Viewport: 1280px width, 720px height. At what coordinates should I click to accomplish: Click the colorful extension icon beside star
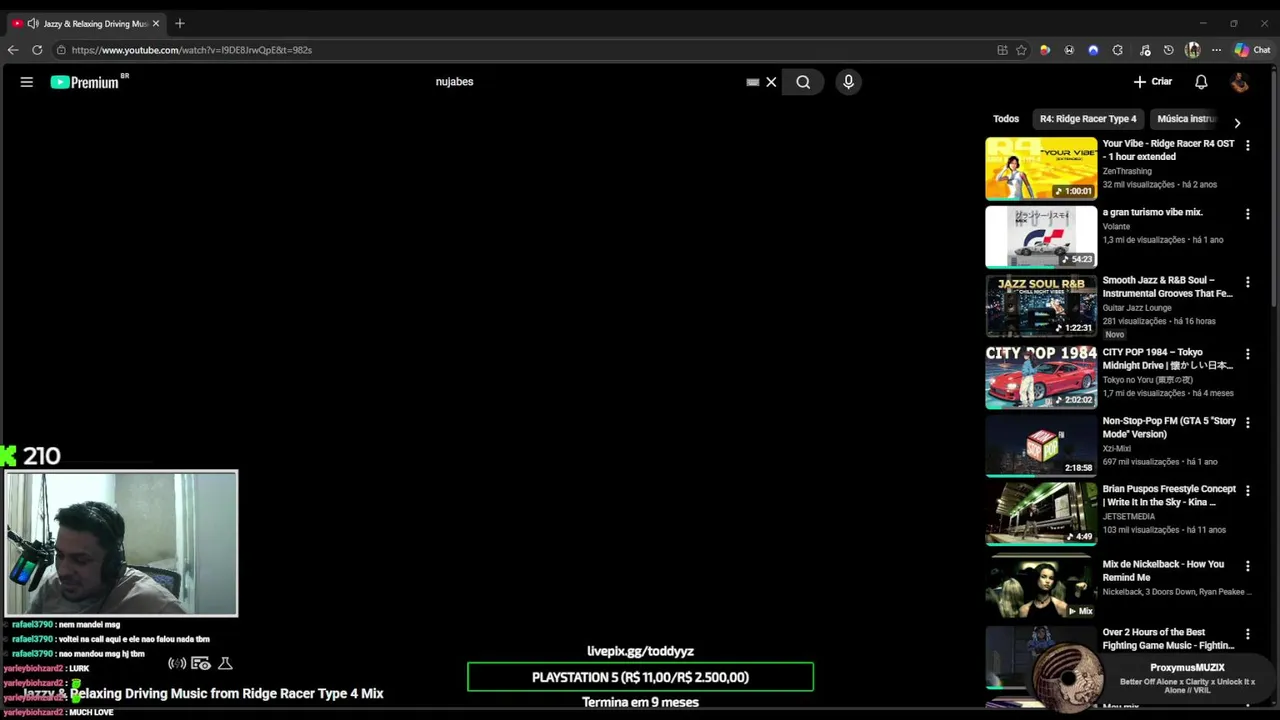[x=1045, y=50]
